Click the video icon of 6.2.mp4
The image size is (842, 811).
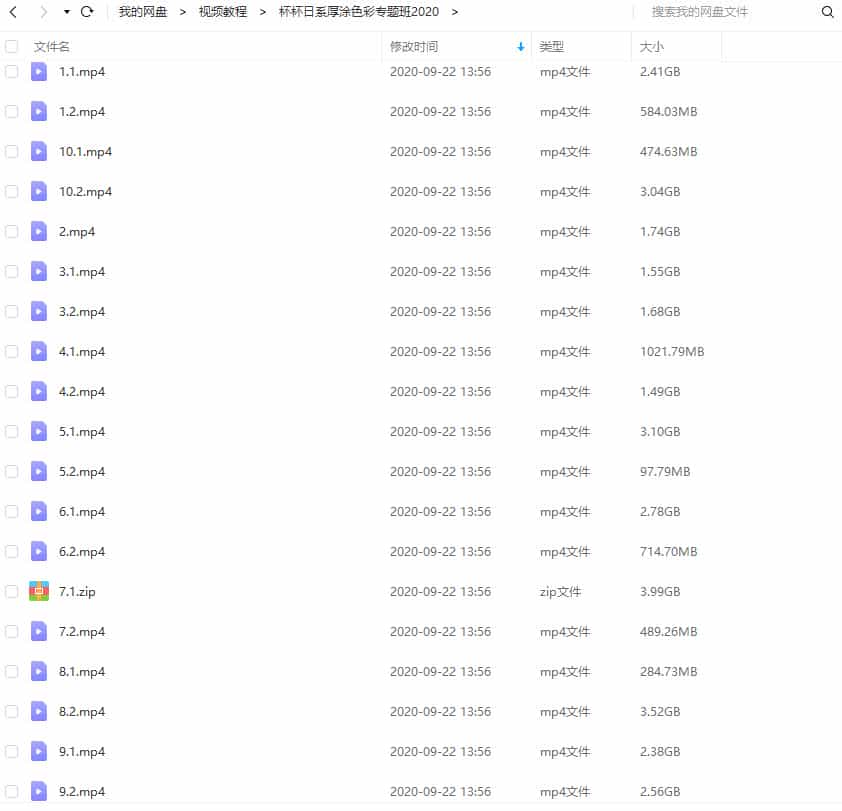[39, 552]
